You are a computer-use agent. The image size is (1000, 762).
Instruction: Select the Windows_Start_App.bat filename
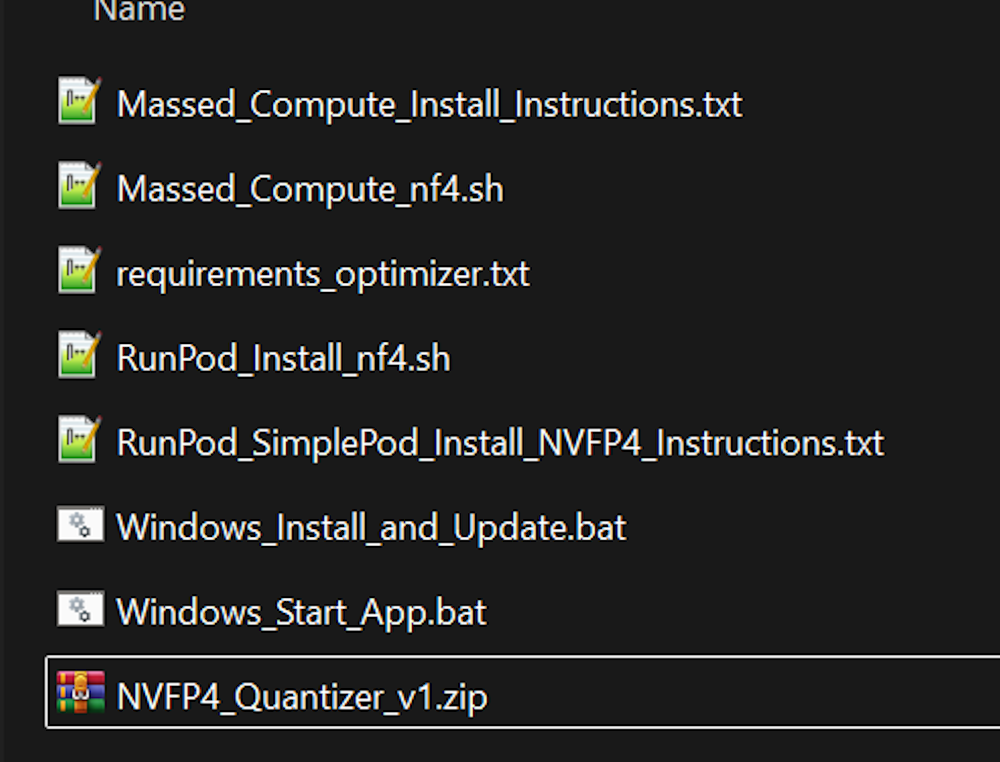click(x=301, y=613)
